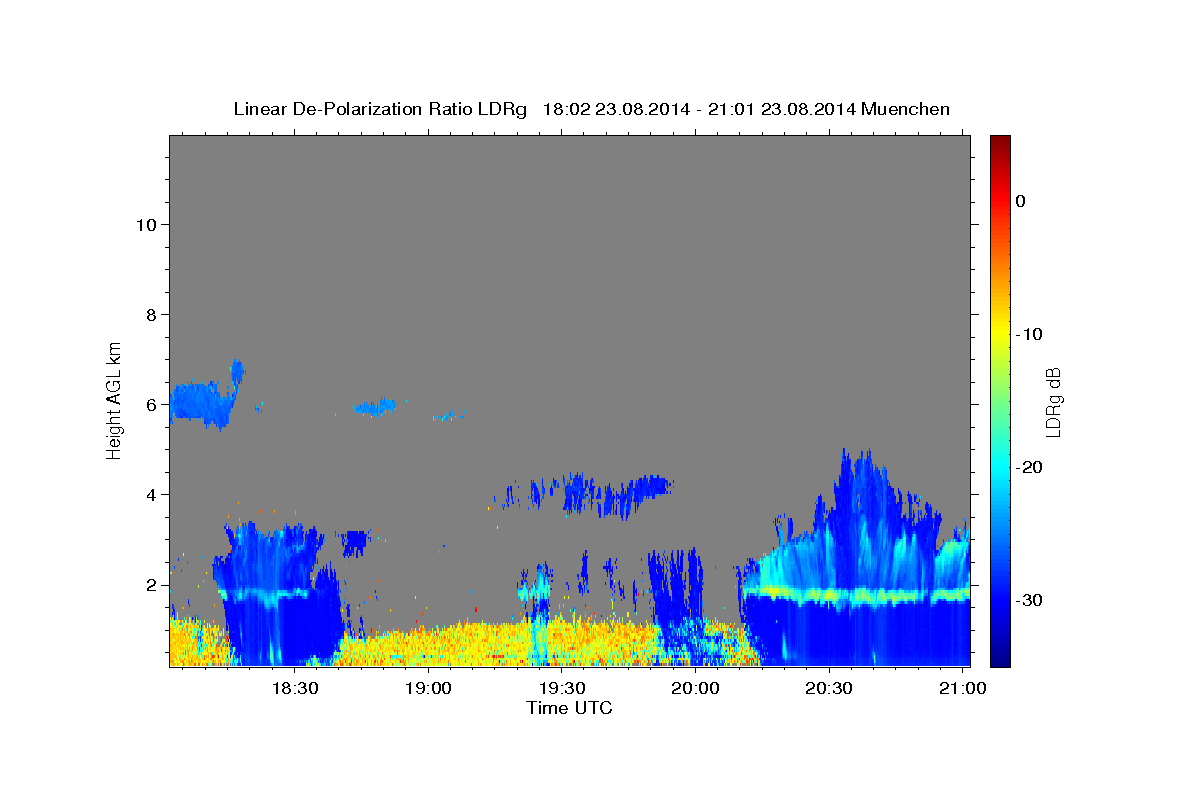The height and width of the screenshot is (800, 1200).
Task: Click the 19:00 time tick label
Action: [429, 689]
